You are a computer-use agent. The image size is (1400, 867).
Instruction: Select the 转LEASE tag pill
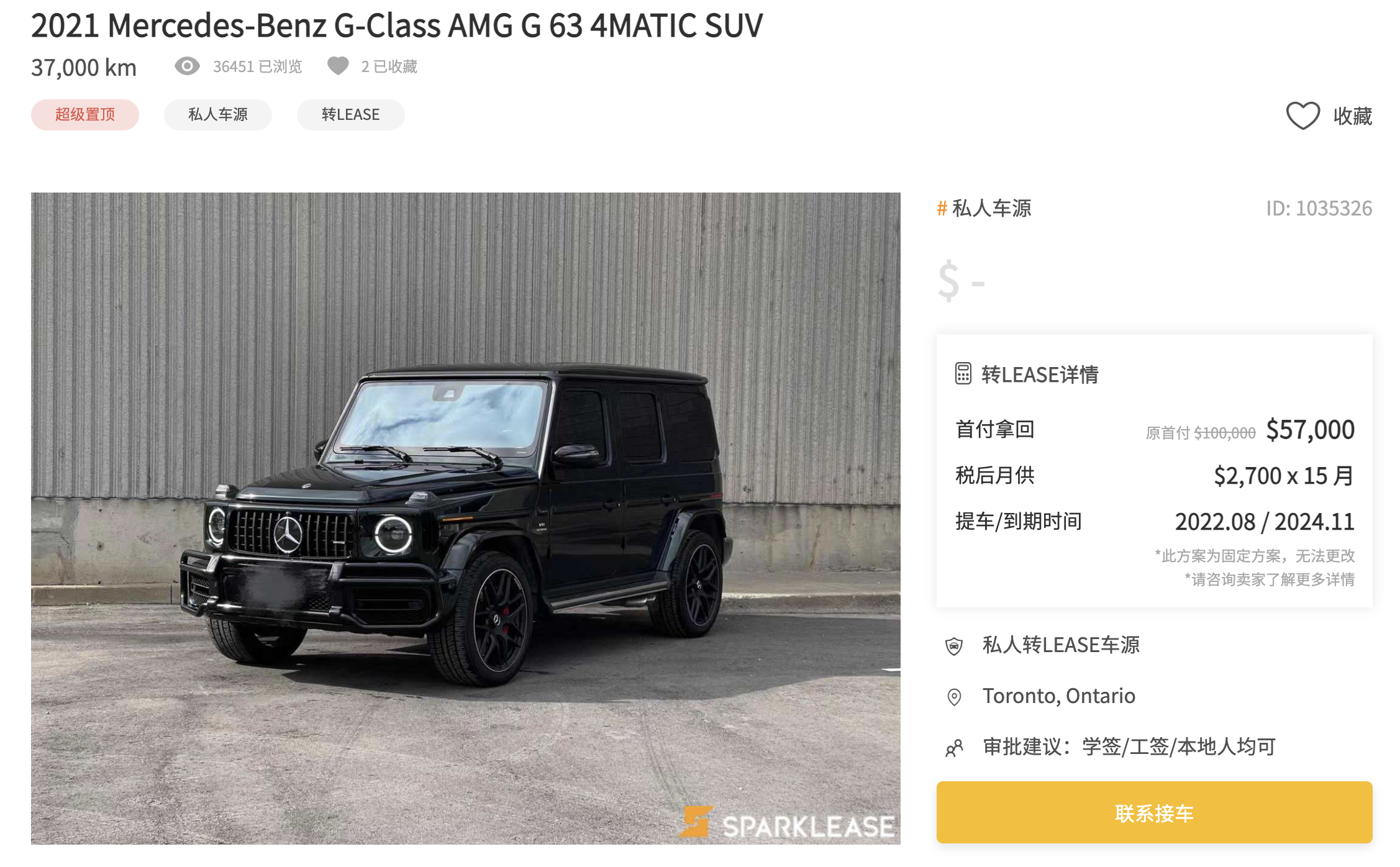(351, 114)
